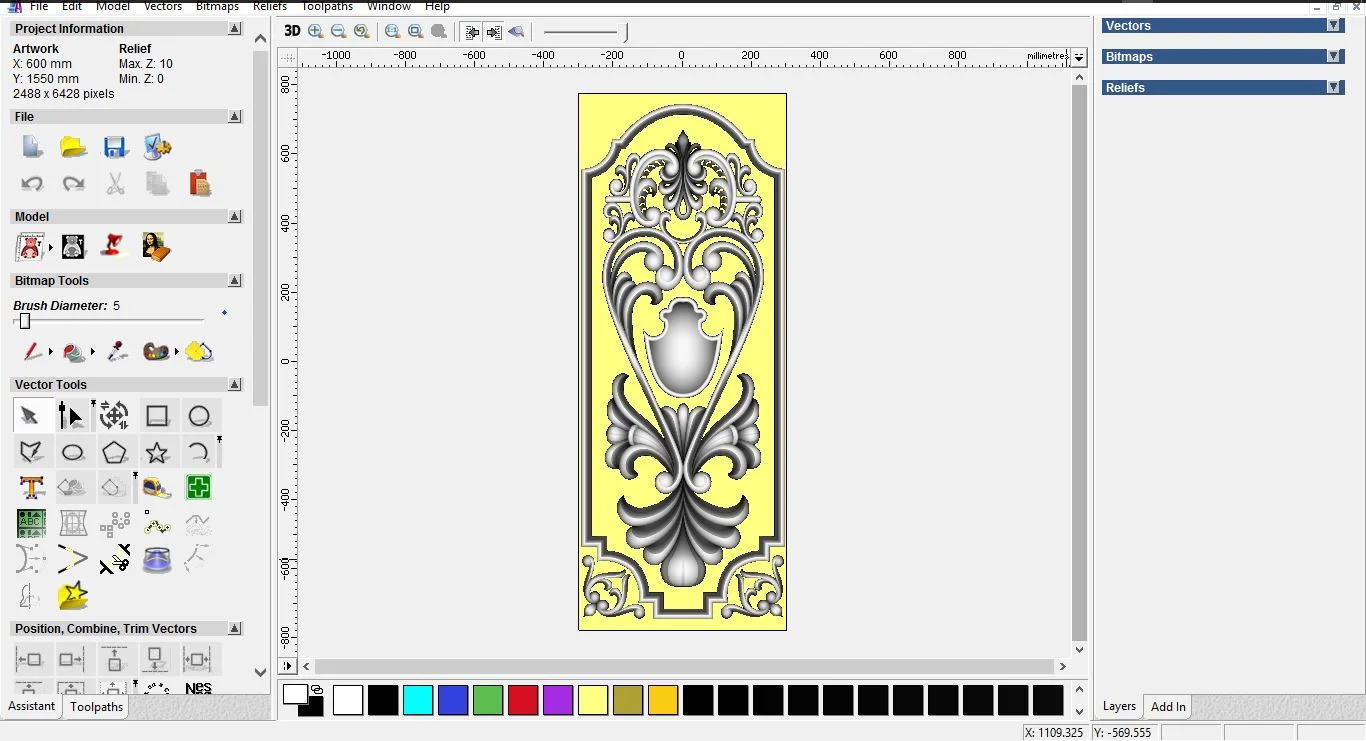
Task: Toggle the right panel arrow button in view toolbar
Action: [x=494, y=32]
